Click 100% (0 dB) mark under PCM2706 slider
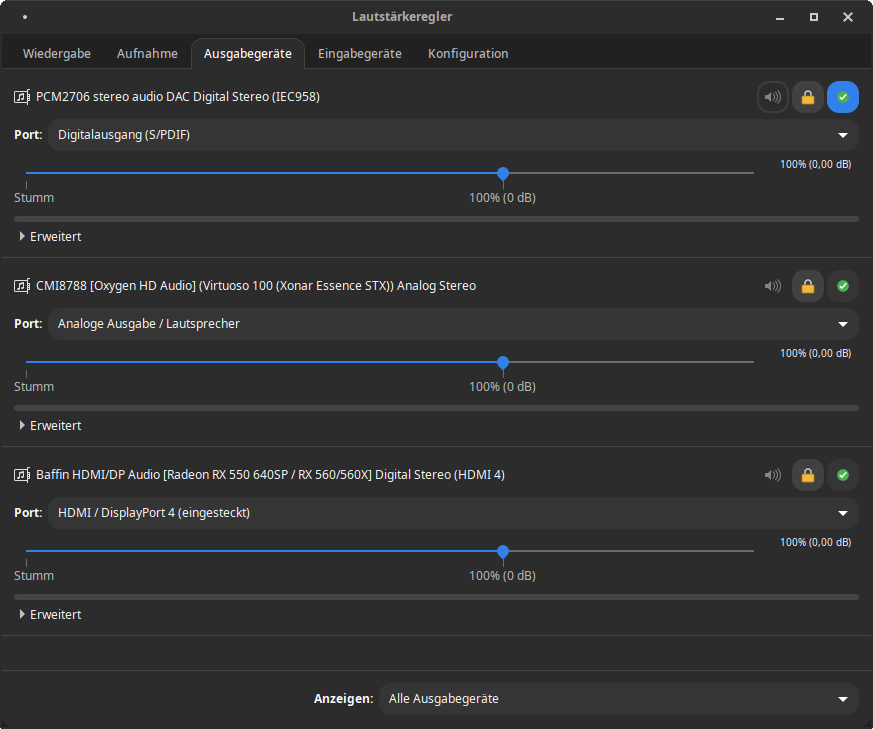873x729 pixels. (x=502, y=198)
